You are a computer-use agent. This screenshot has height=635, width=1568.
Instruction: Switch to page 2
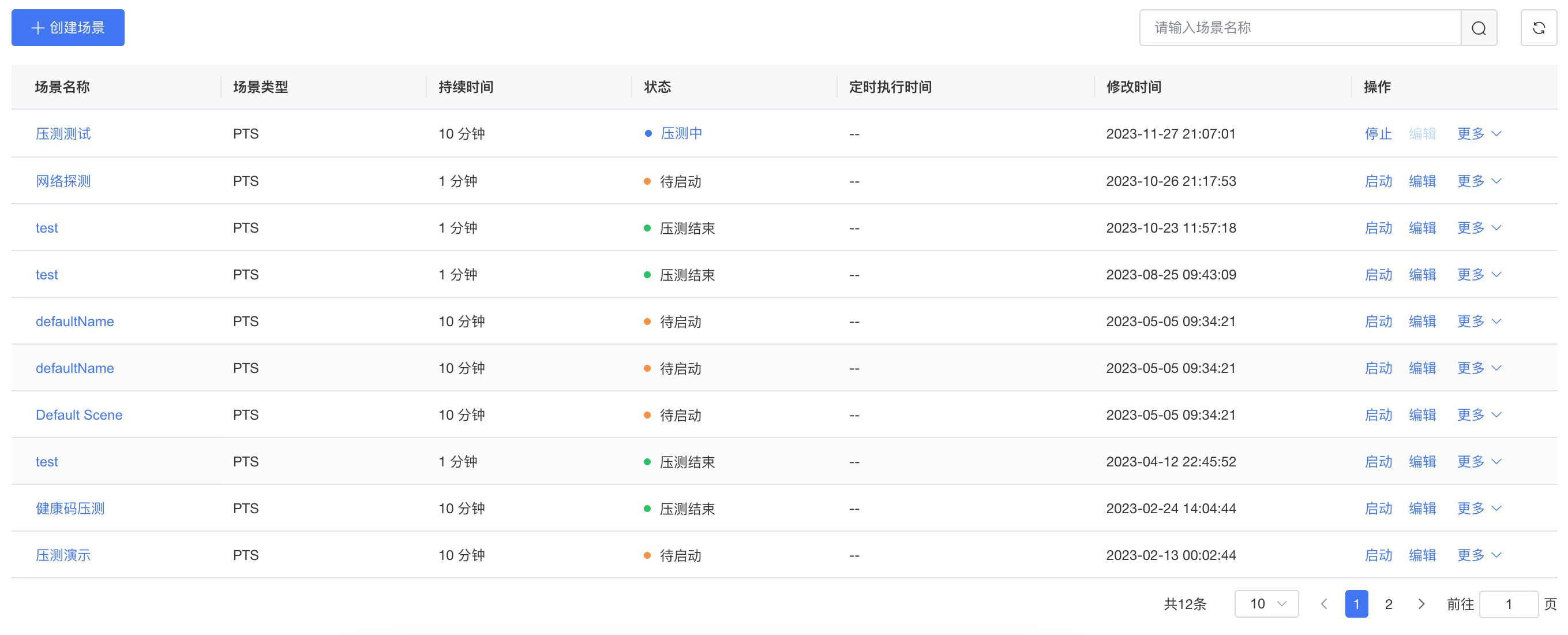(1389, 603)
